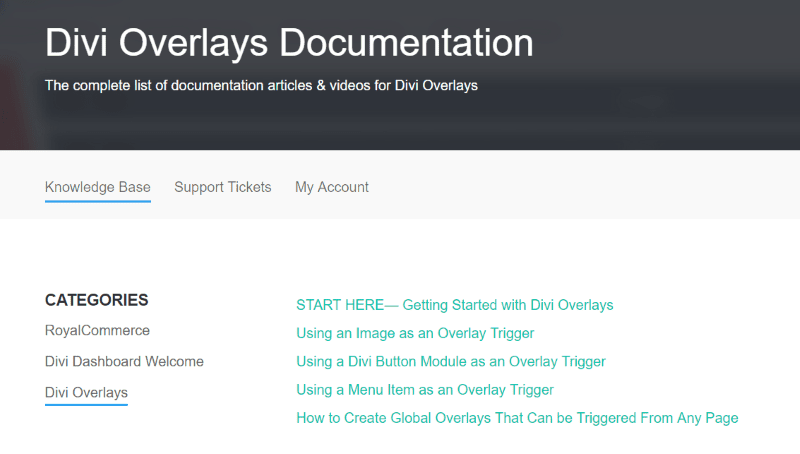Click the complete list of documentation subtitle
The width and height of the screenshot is (800, 454).
point(261,85)
